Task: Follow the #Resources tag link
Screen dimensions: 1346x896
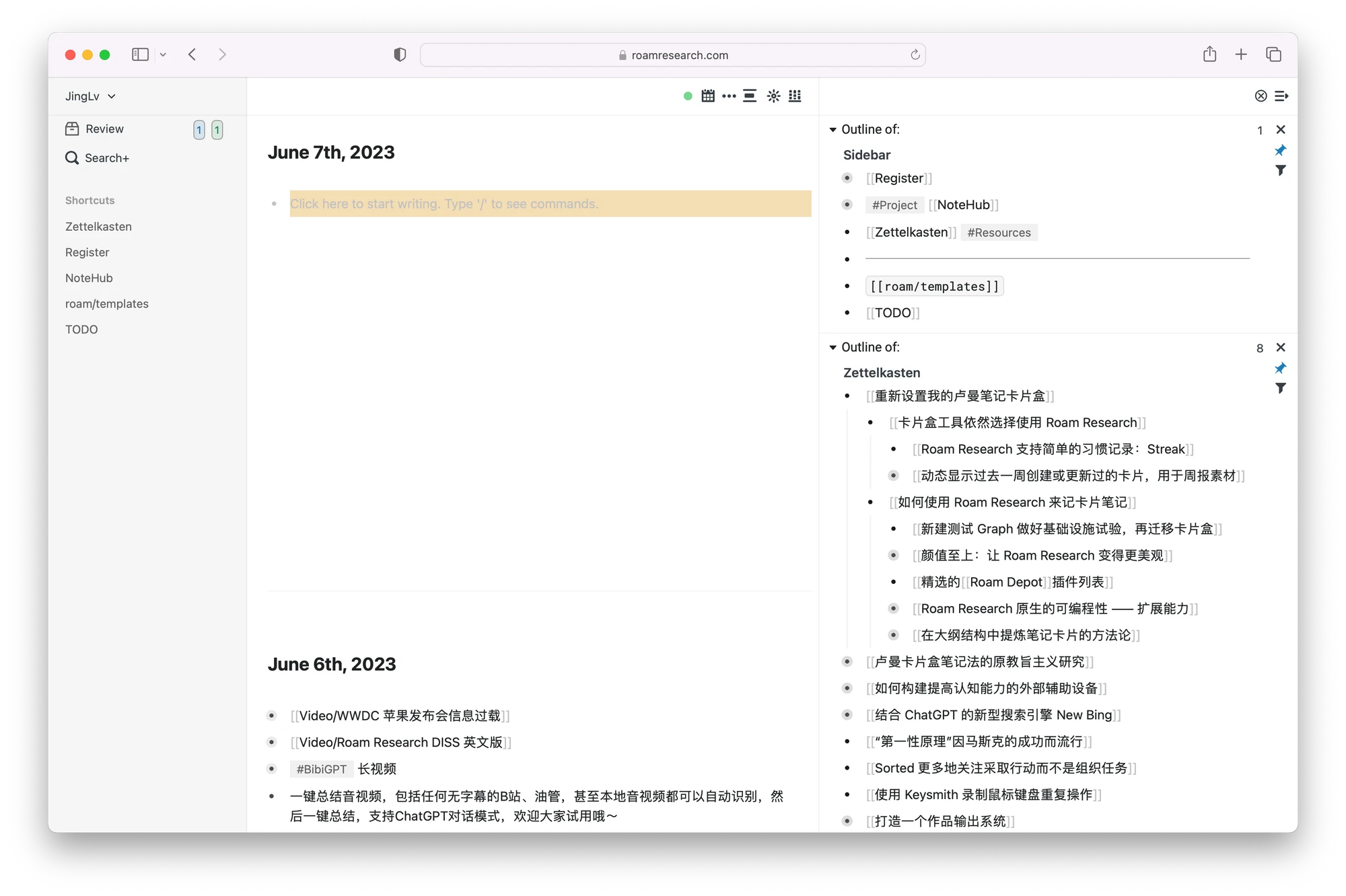Action: pos(999,233)
